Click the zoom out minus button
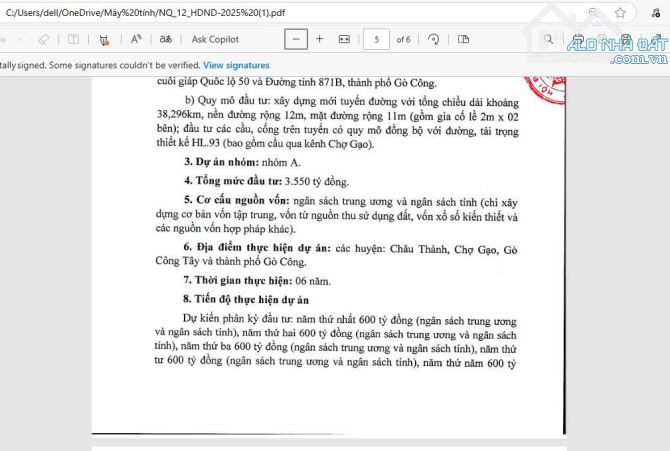The width and height of the screenshot is (670, 451). tap(295, 39)
